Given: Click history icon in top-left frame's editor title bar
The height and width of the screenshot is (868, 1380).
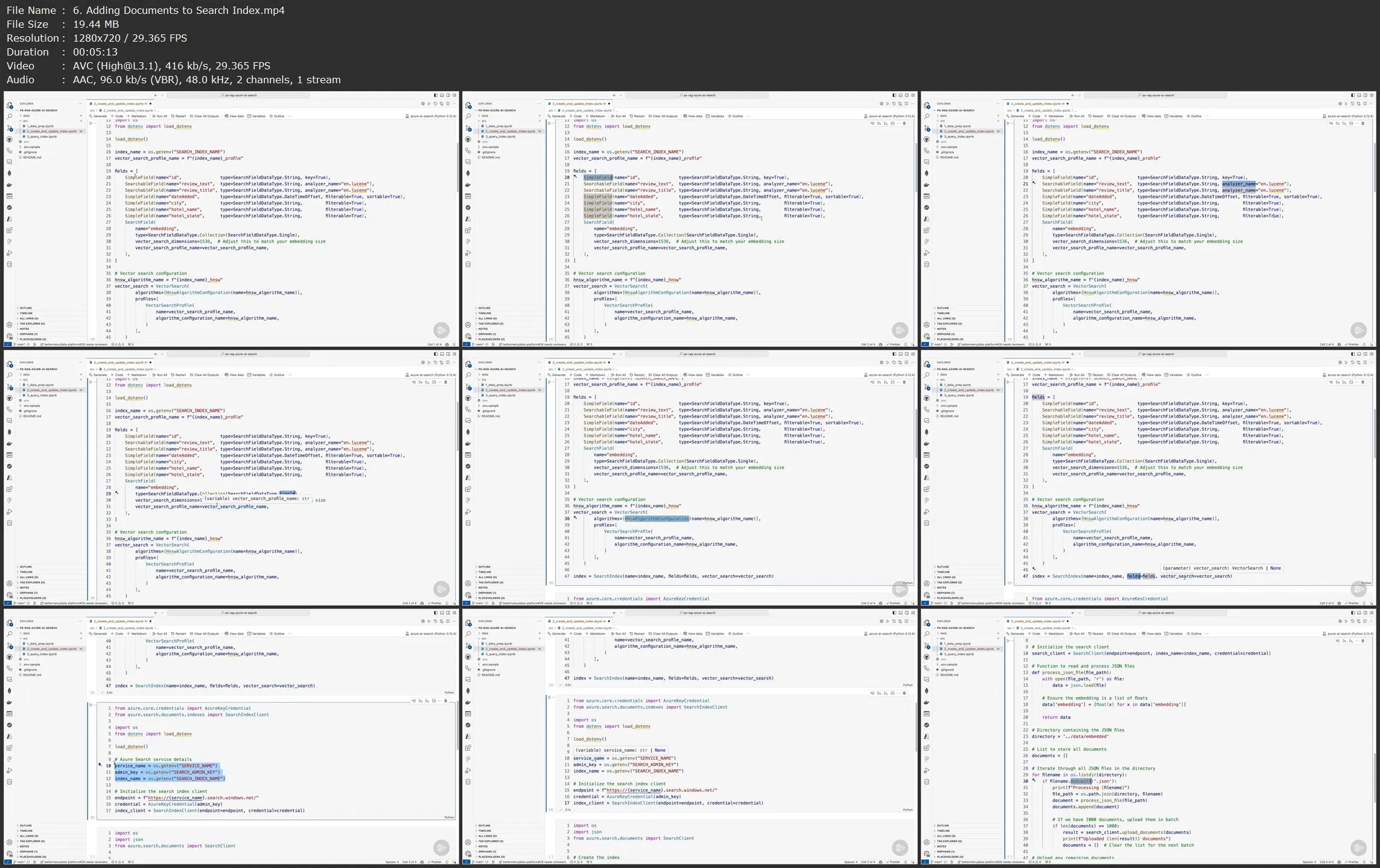Looking at the screenshot, I should pos(435,104).
